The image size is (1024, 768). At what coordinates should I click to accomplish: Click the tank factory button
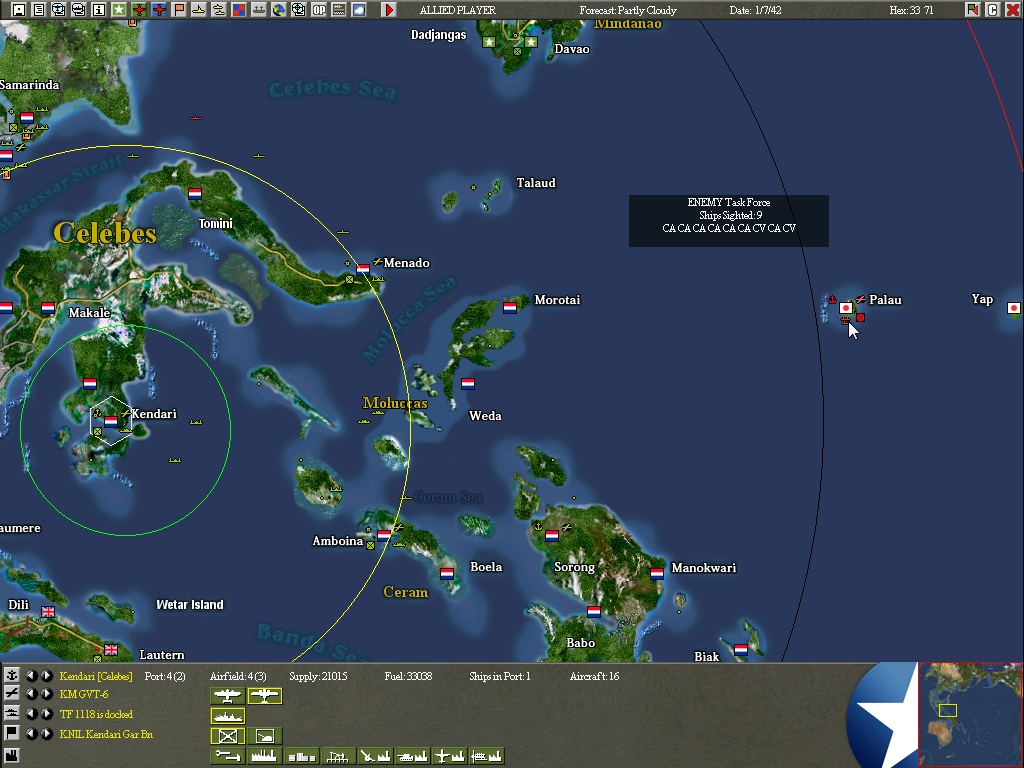click(x=413, y=756)
